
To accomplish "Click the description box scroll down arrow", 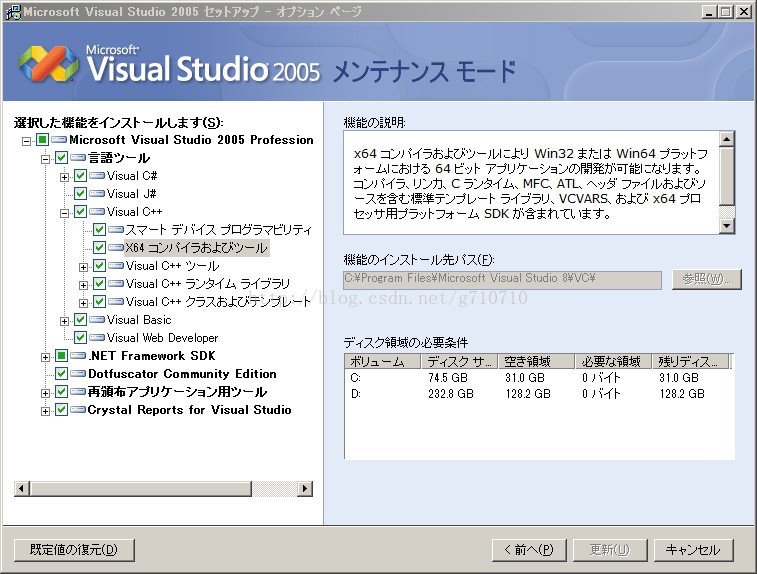I will click(727, 225).
